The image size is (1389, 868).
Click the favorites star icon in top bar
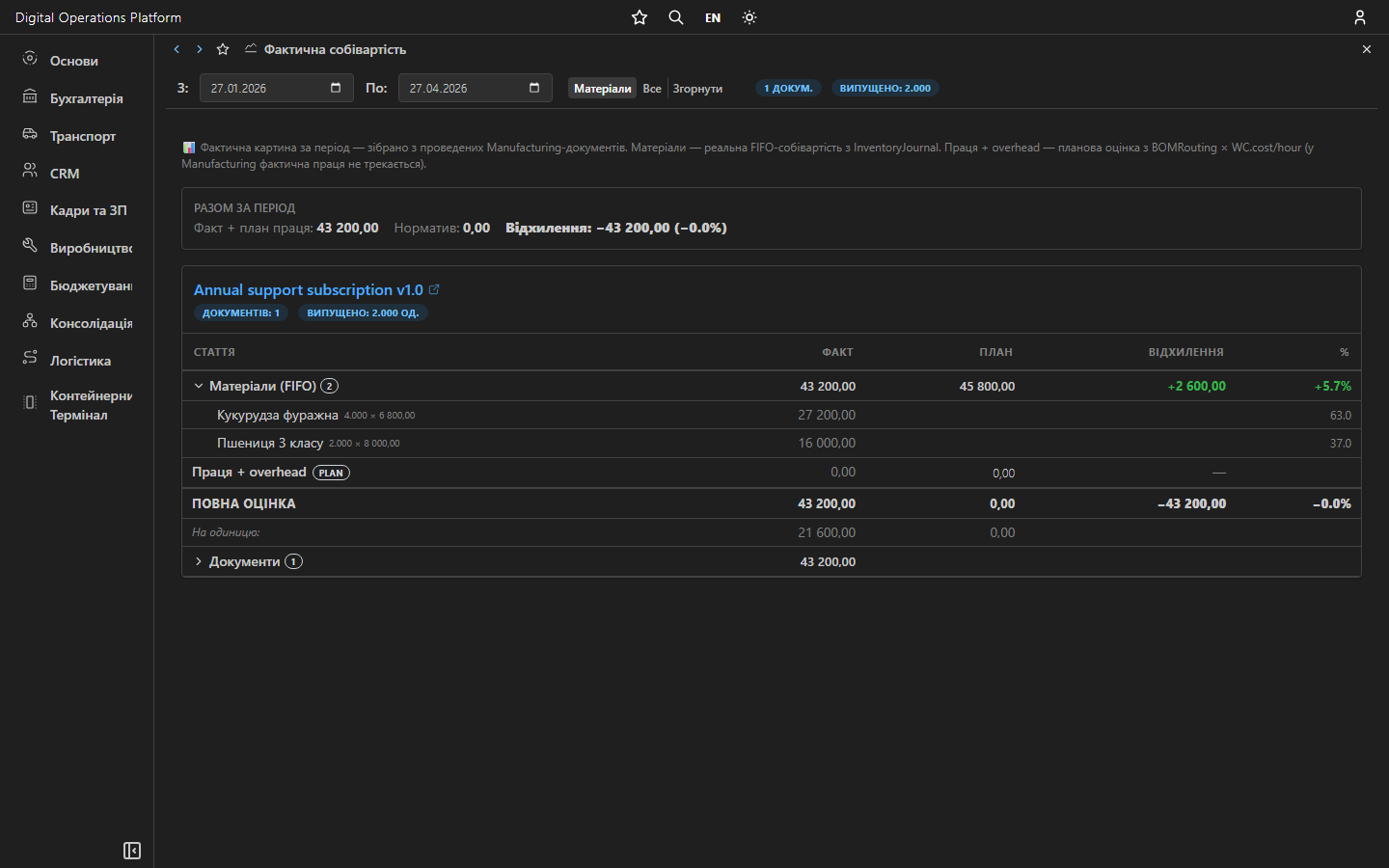(640, 17)
